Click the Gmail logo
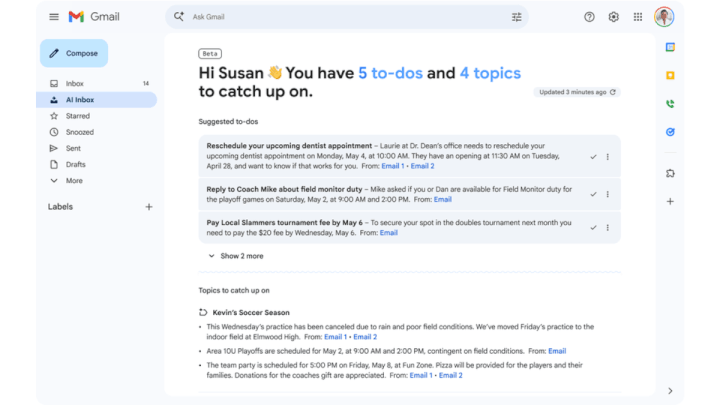 point(94,17)
